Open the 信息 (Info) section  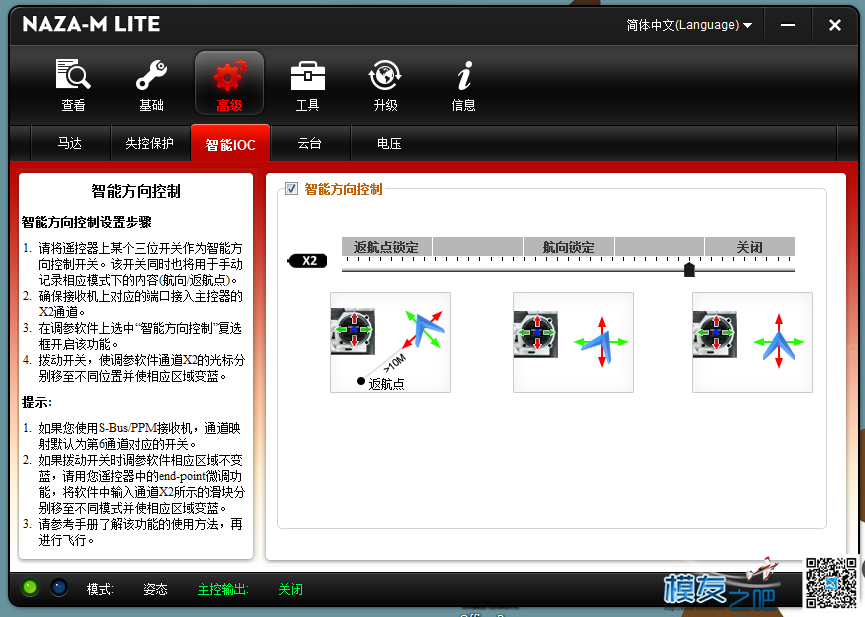(x=463, y=84)
